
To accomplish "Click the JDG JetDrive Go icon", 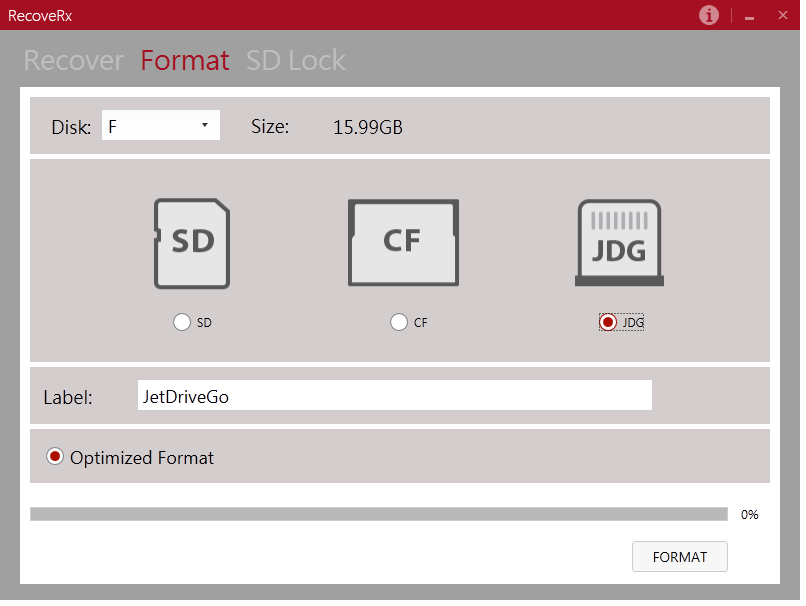I will [x=619, y=243].
